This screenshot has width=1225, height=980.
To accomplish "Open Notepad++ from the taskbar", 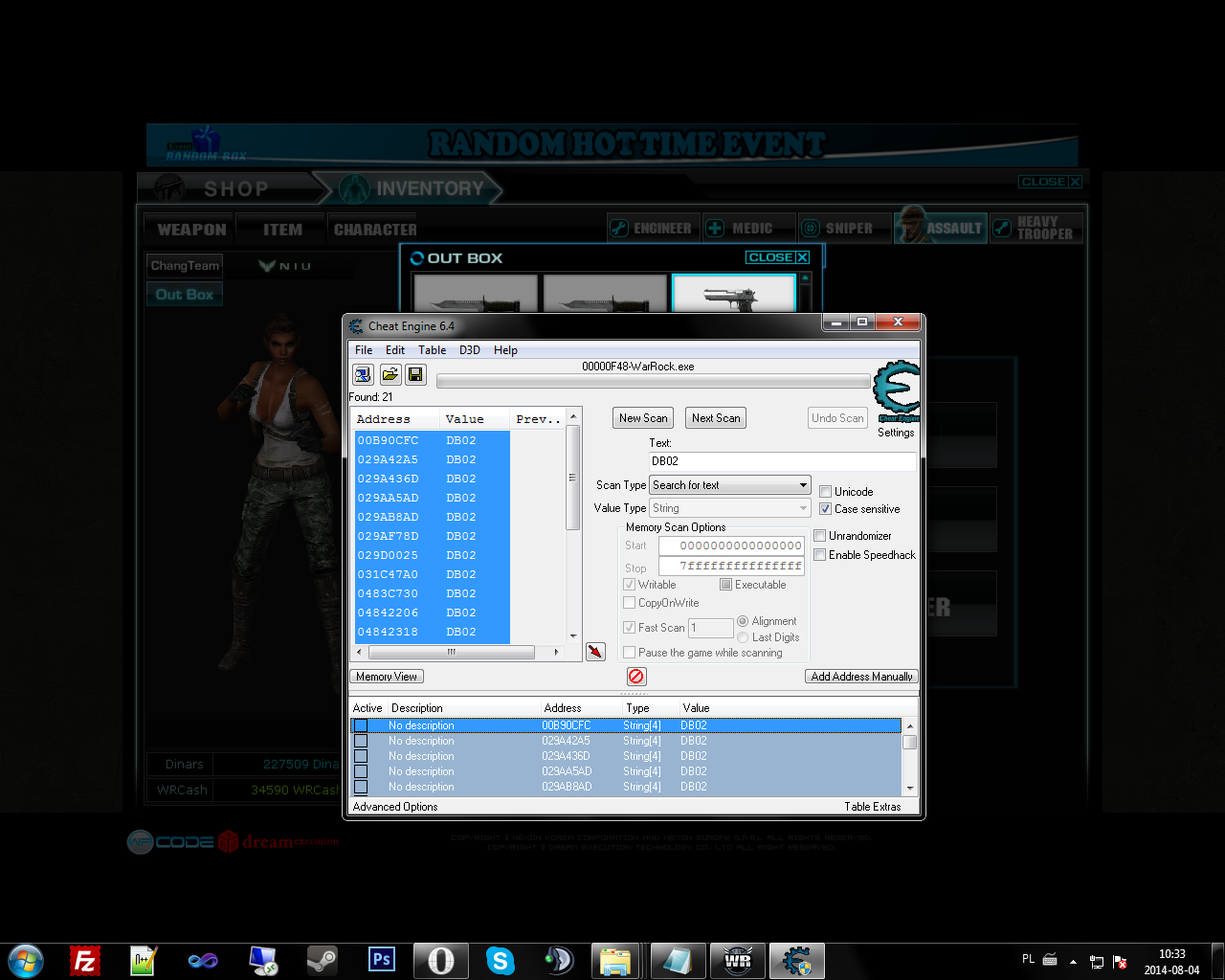I will pos(144,960).
